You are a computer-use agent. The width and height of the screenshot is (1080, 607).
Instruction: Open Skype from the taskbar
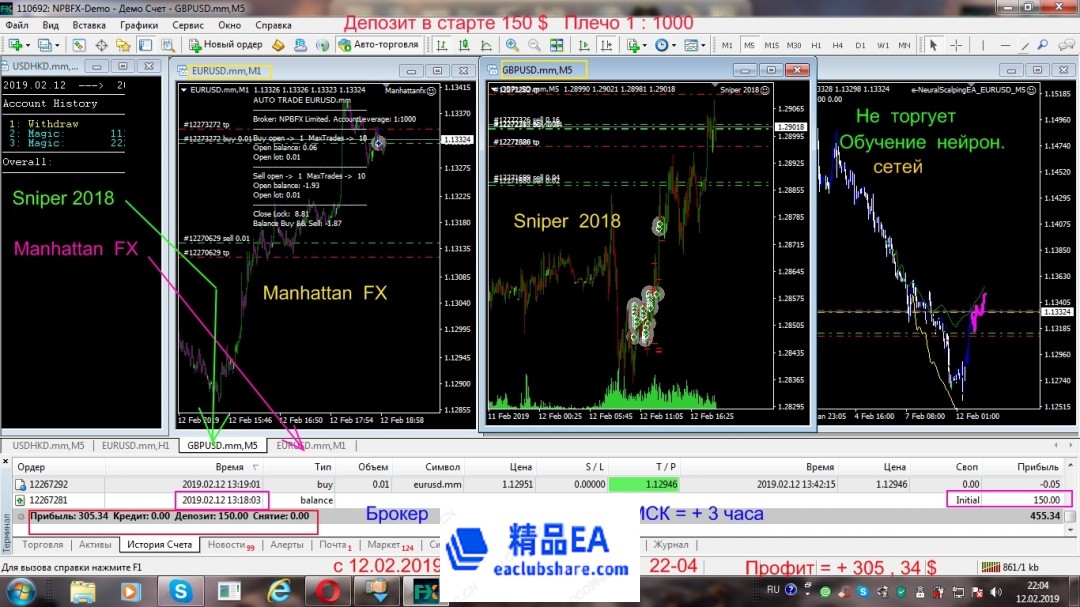coord(180,591)
